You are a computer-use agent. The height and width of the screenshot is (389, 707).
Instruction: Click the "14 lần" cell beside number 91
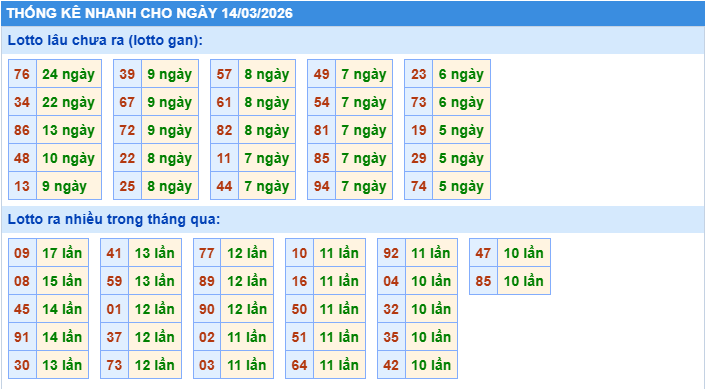(x=62, y=337)
